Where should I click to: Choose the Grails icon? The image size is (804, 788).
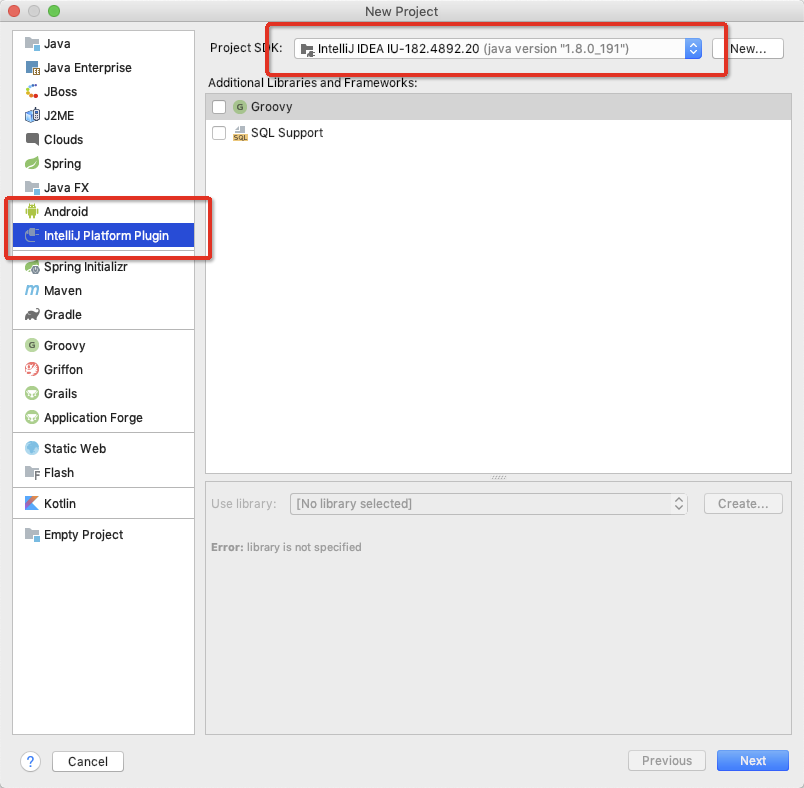coord(32,393)
